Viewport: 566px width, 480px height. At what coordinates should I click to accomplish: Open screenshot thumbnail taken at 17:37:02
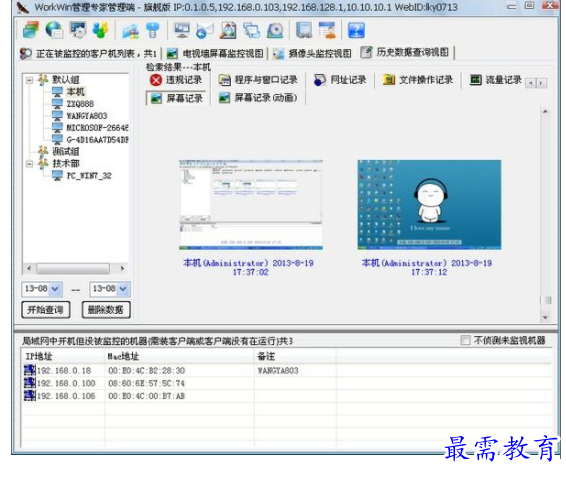[x=251, y=205]
